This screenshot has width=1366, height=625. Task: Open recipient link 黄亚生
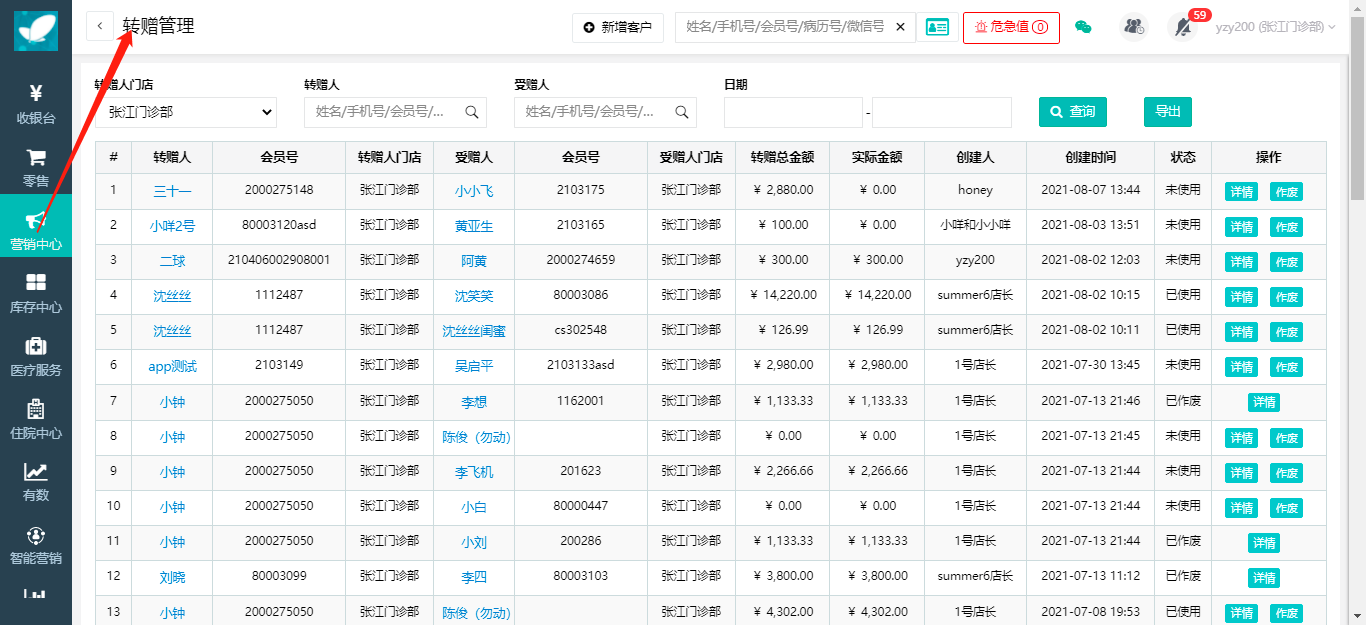click(x=474, y=226)
